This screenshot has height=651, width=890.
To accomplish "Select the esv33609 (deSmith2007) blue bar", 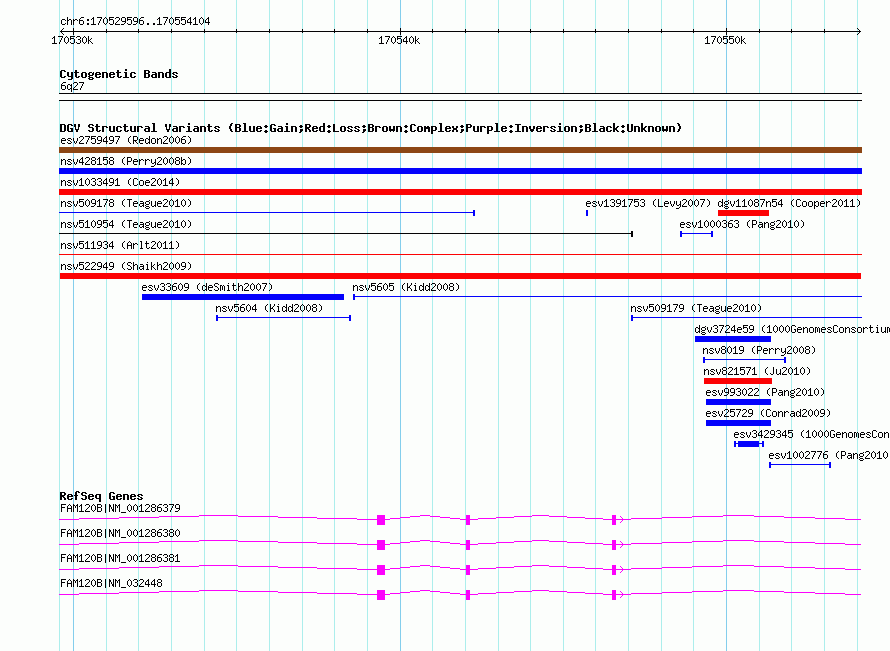I will point(243,297).
